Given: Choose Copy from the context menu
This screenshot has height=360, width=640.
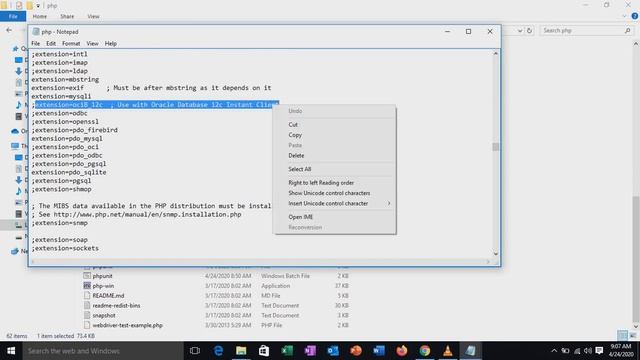Looking at the screenshot, I should [335, 135].
